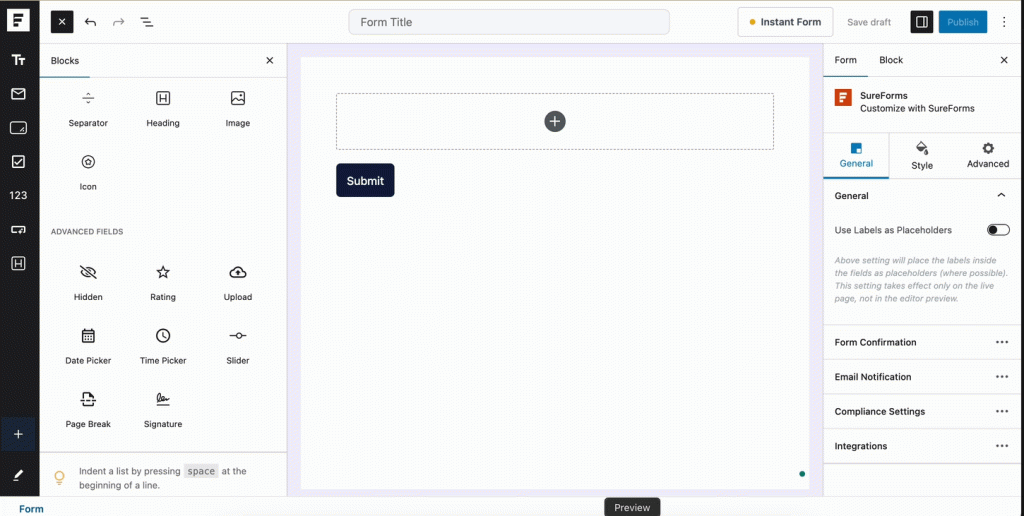The image size is (1024, 516).
Task: Click the undo arrow icon
Action: [x=91, y=22]
